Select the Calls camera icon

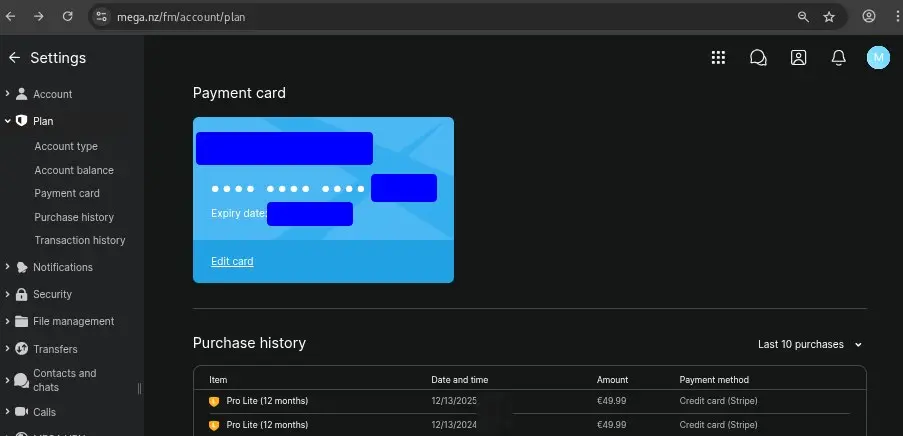click(x=21, y=412)
